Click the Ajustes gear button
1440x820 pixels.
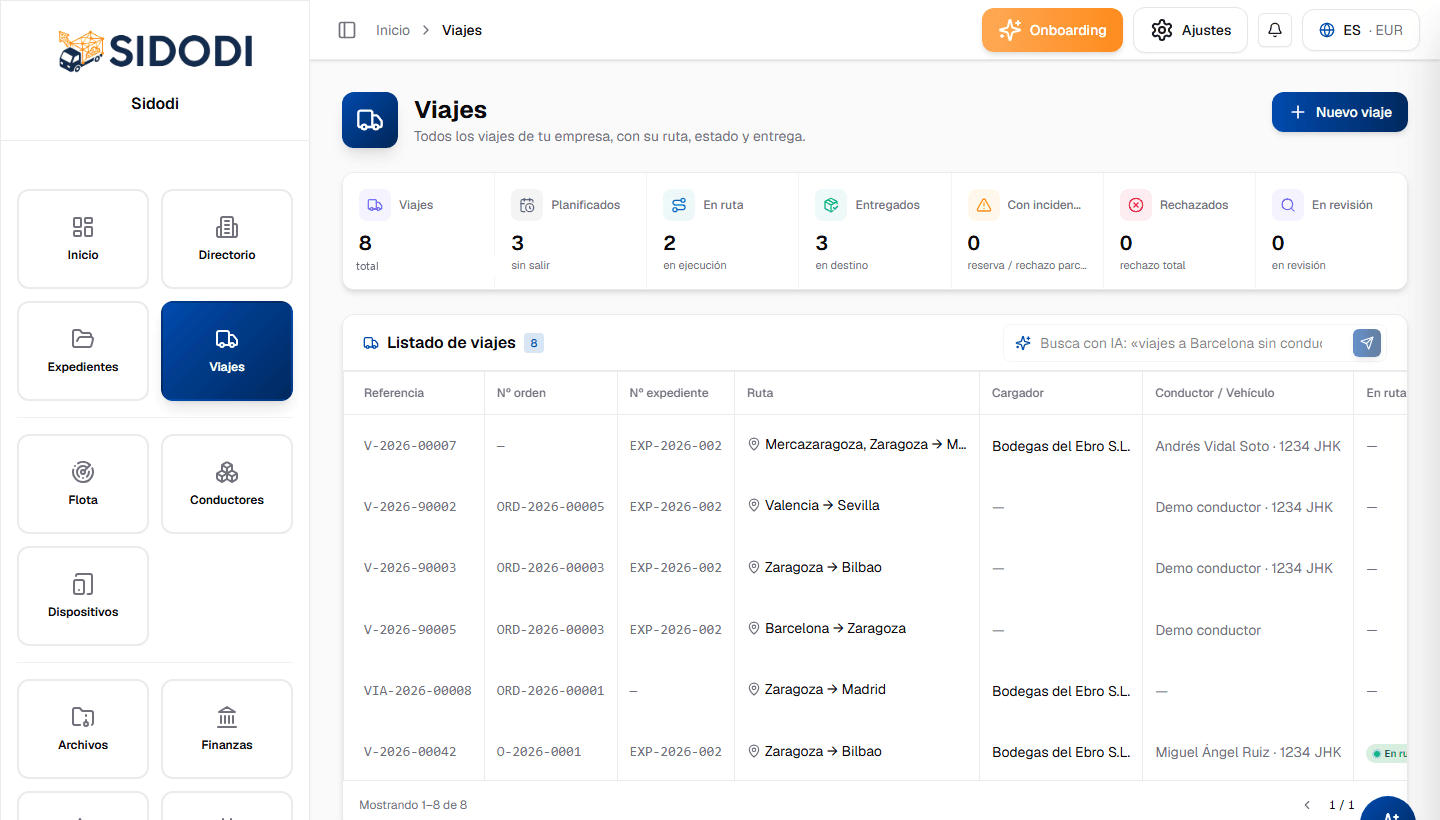click(1190, 30)
